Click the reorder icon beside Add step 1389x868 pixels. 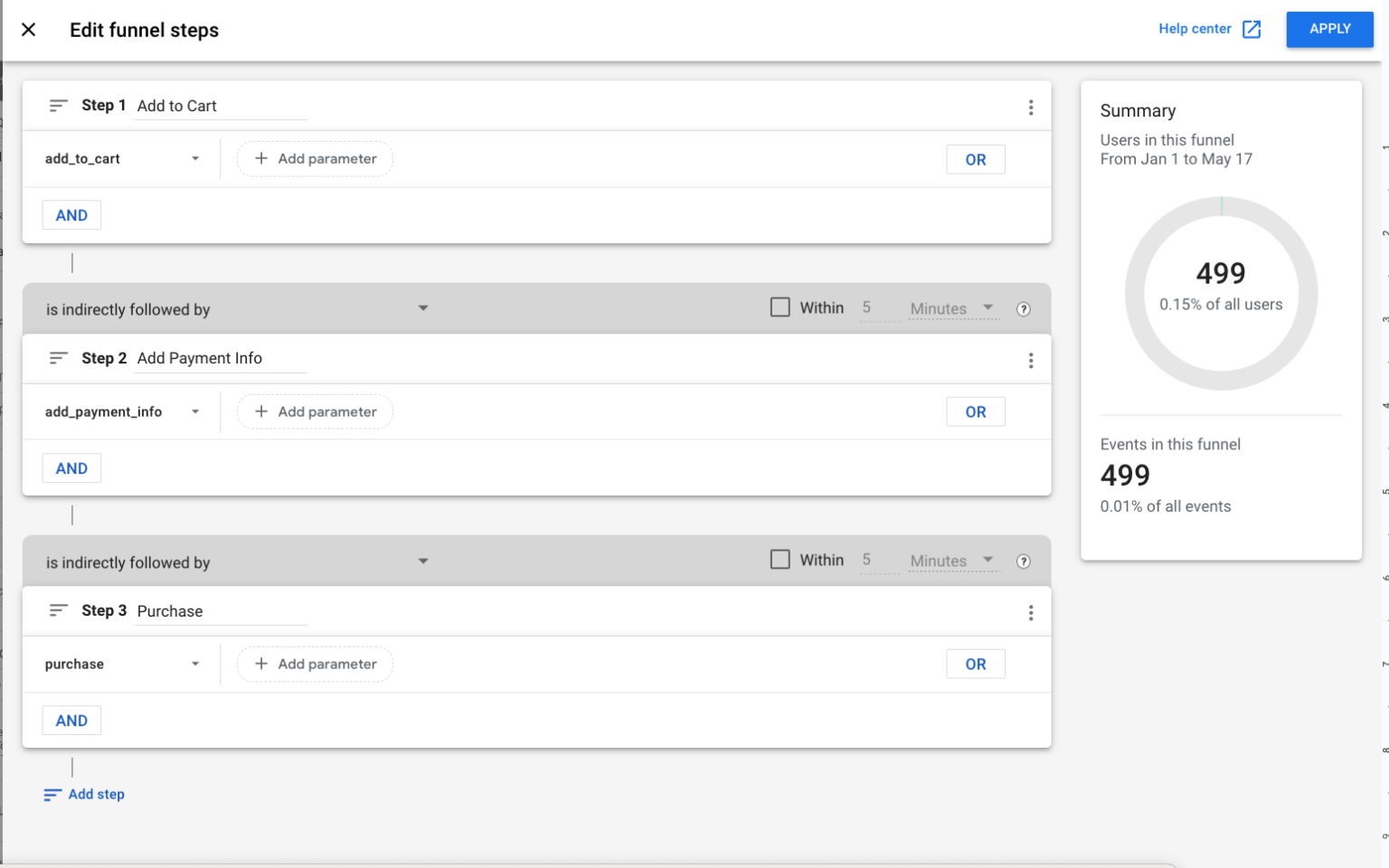click(x=52, y=794)
